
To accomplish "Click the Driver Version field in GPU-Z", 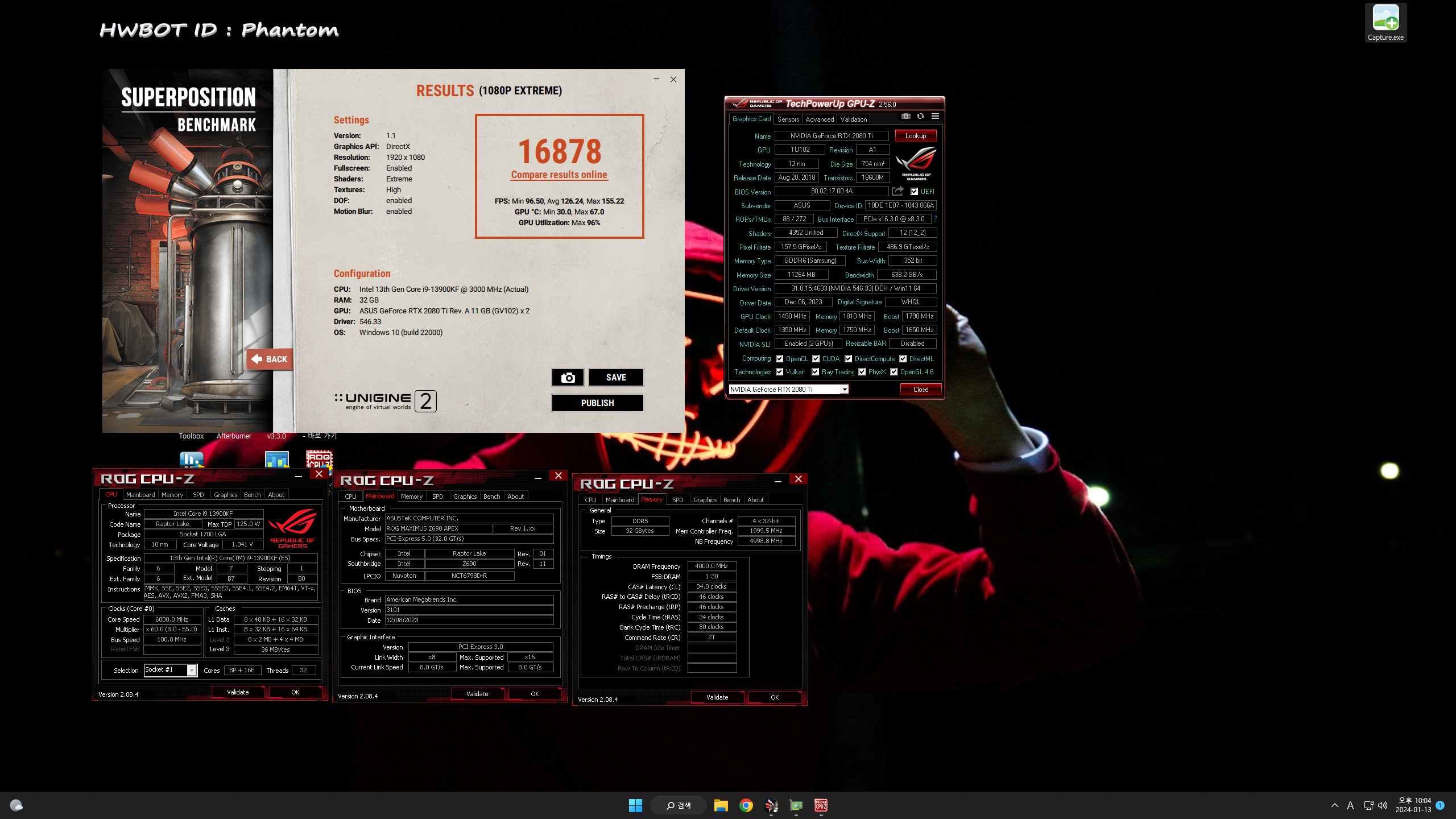I will (855, 288).
